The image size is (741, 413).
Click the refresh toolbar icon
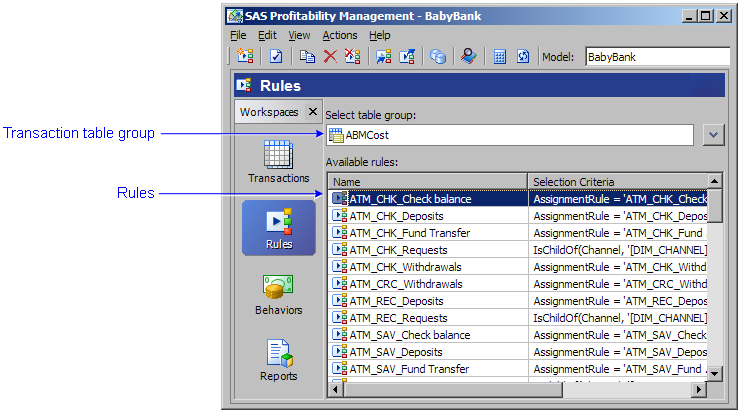pos(522,57)
